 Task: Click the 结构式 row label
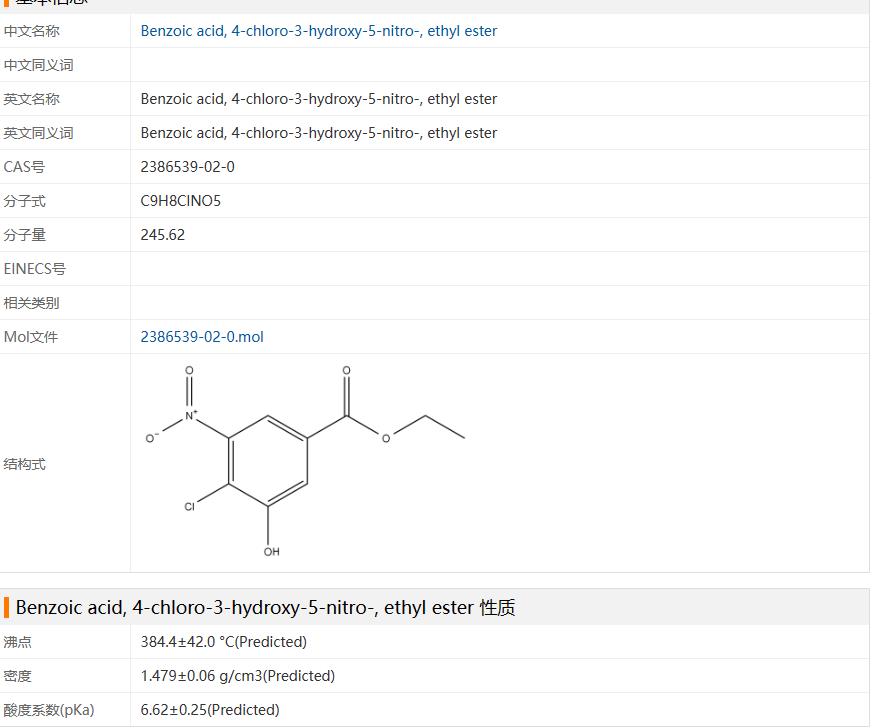(x=24, y=464)
